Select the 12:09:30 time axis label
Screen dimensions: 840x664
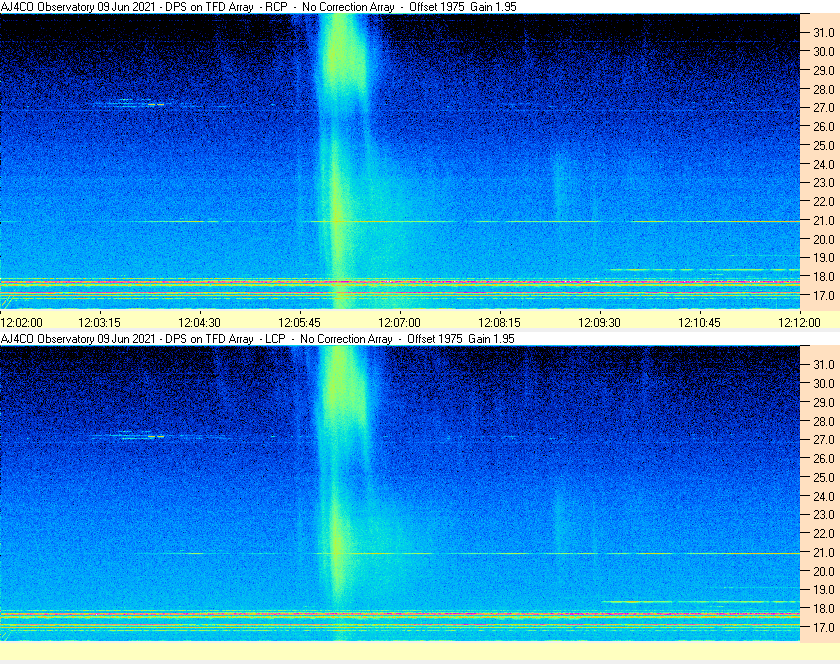pos(599,323)
